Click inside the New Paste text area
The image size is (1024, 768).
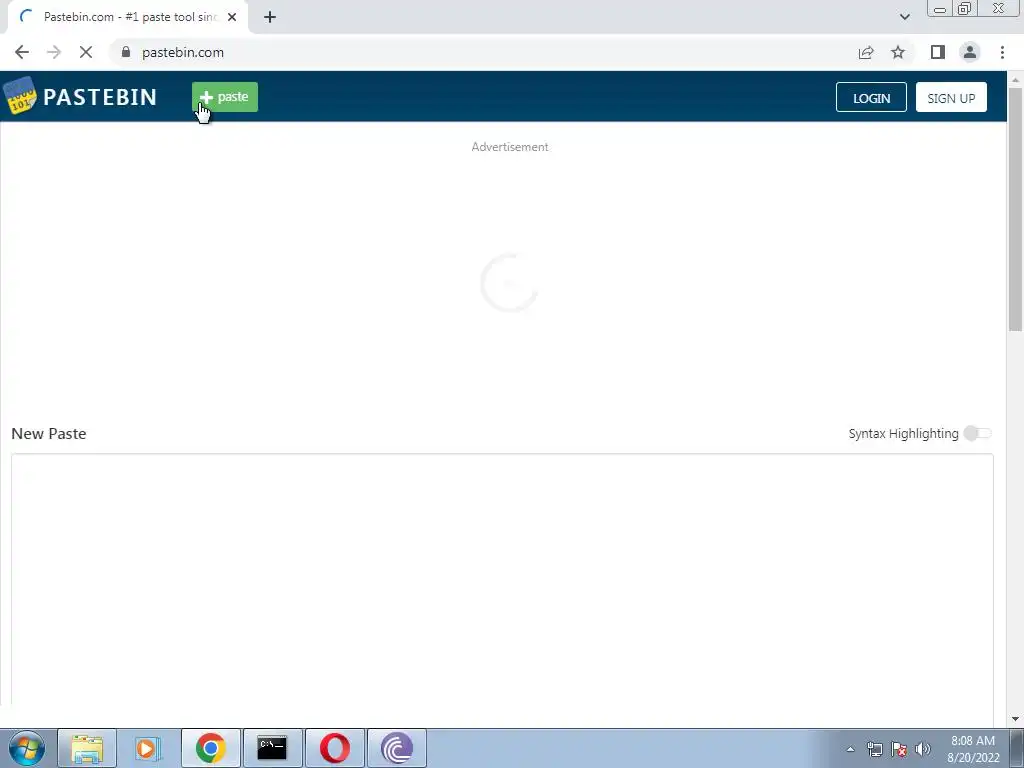click(502, 580)
